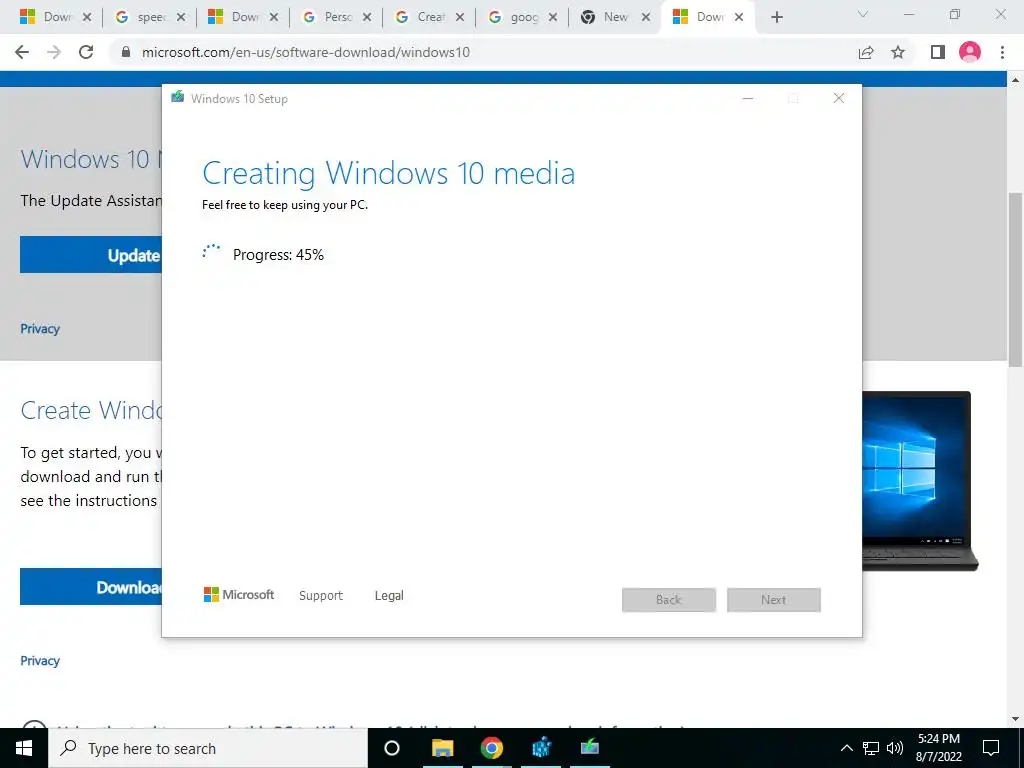Share this page icon in address bar
This screenshot has width=1024, height=768.
tap(866, 52)
